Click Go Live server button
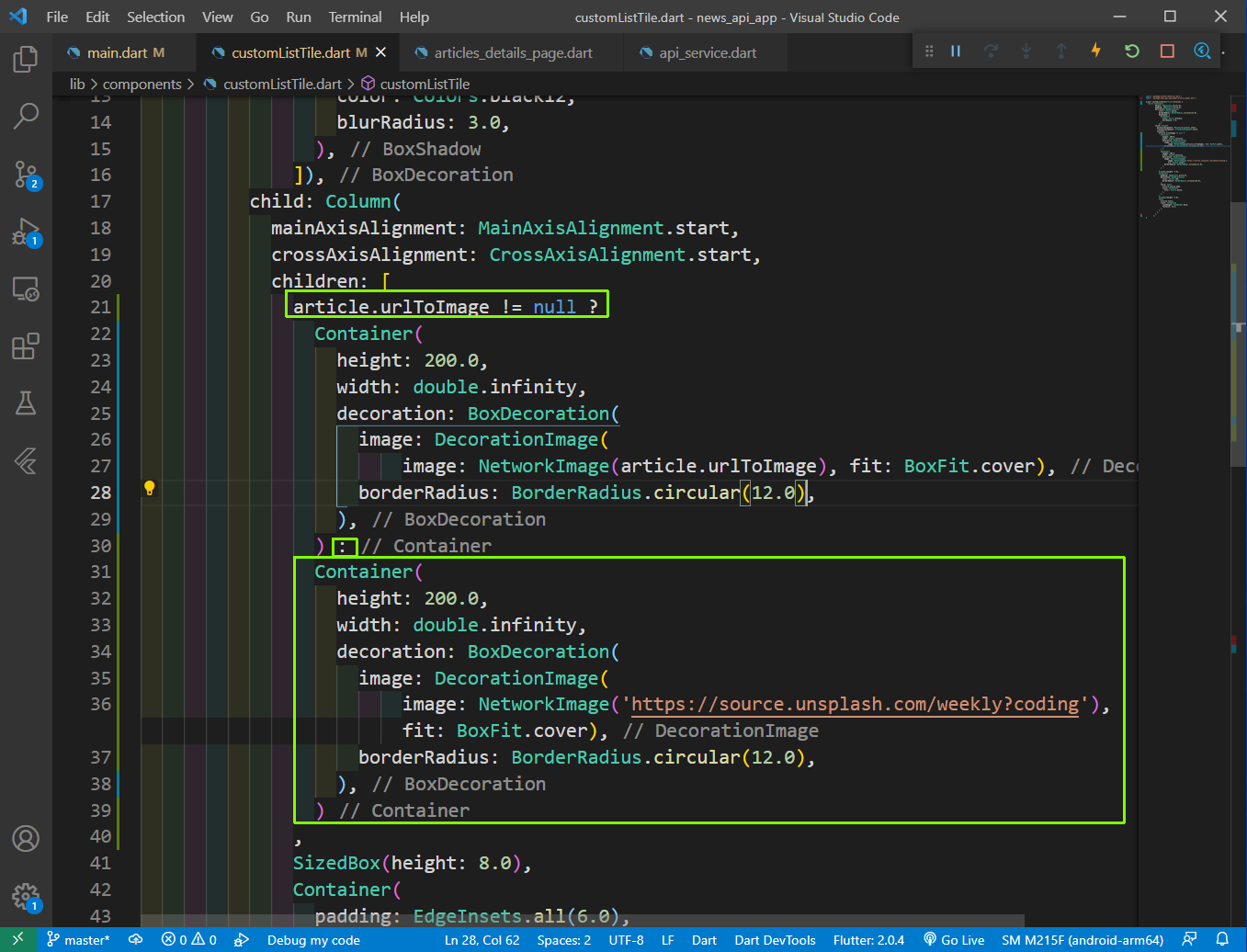This screenshot has height=952, width=1247. coord(954,939)
